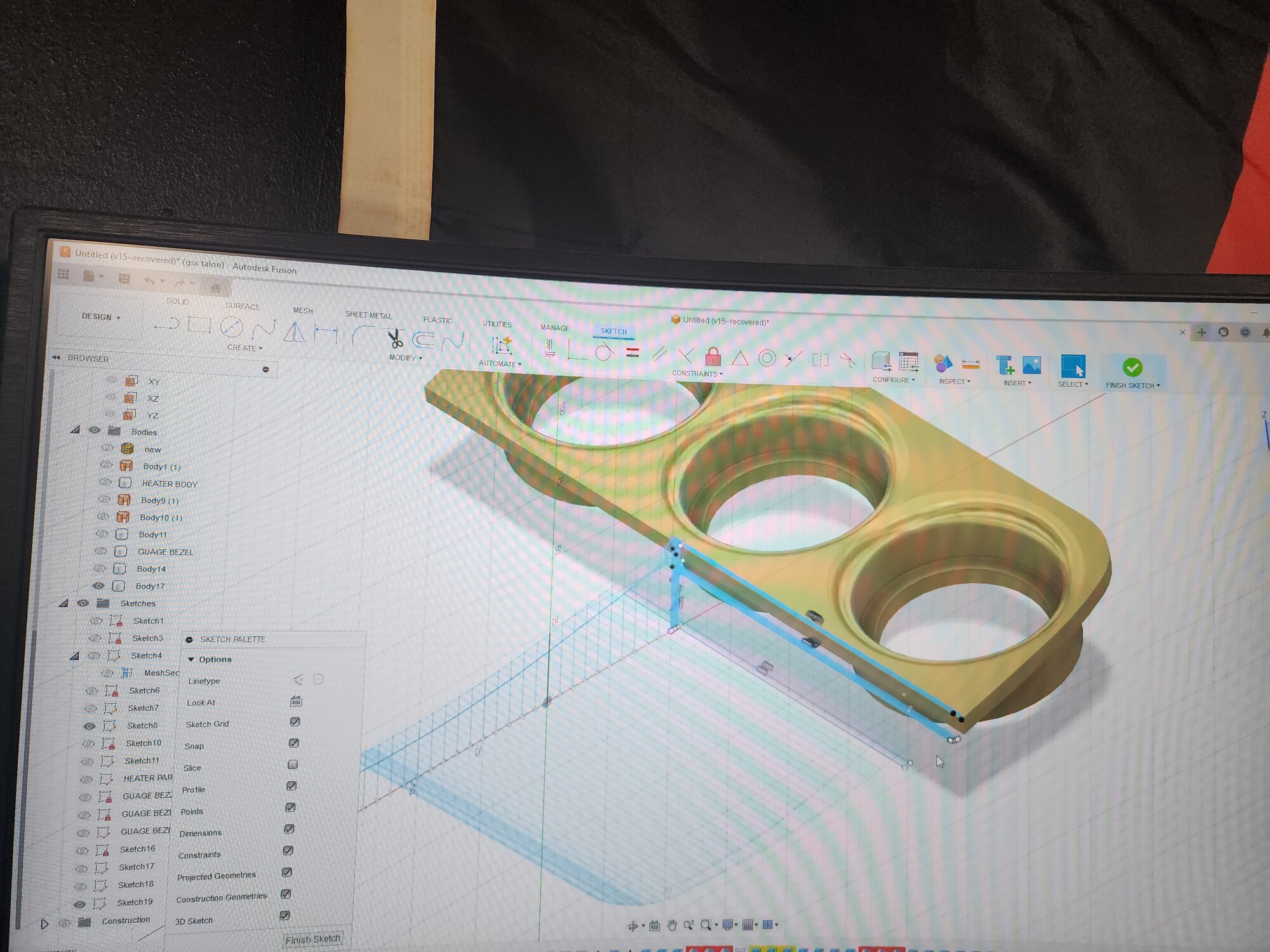1270x952 pixels.
Task: Switch to the MANAGE tab
Action: point(555,327)
